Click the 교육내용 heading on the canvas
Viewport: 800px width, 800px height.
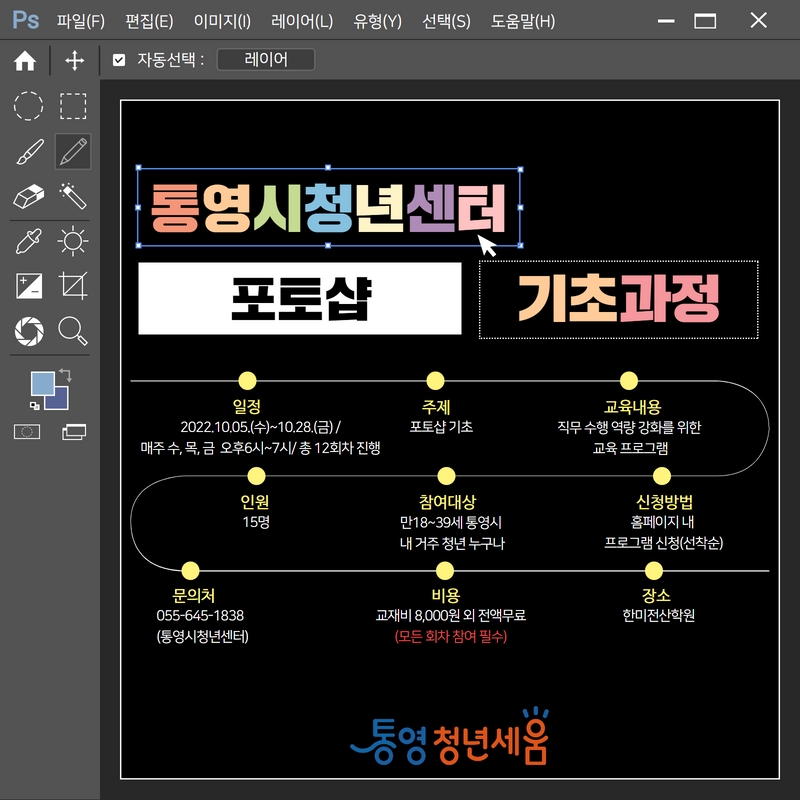632,407
